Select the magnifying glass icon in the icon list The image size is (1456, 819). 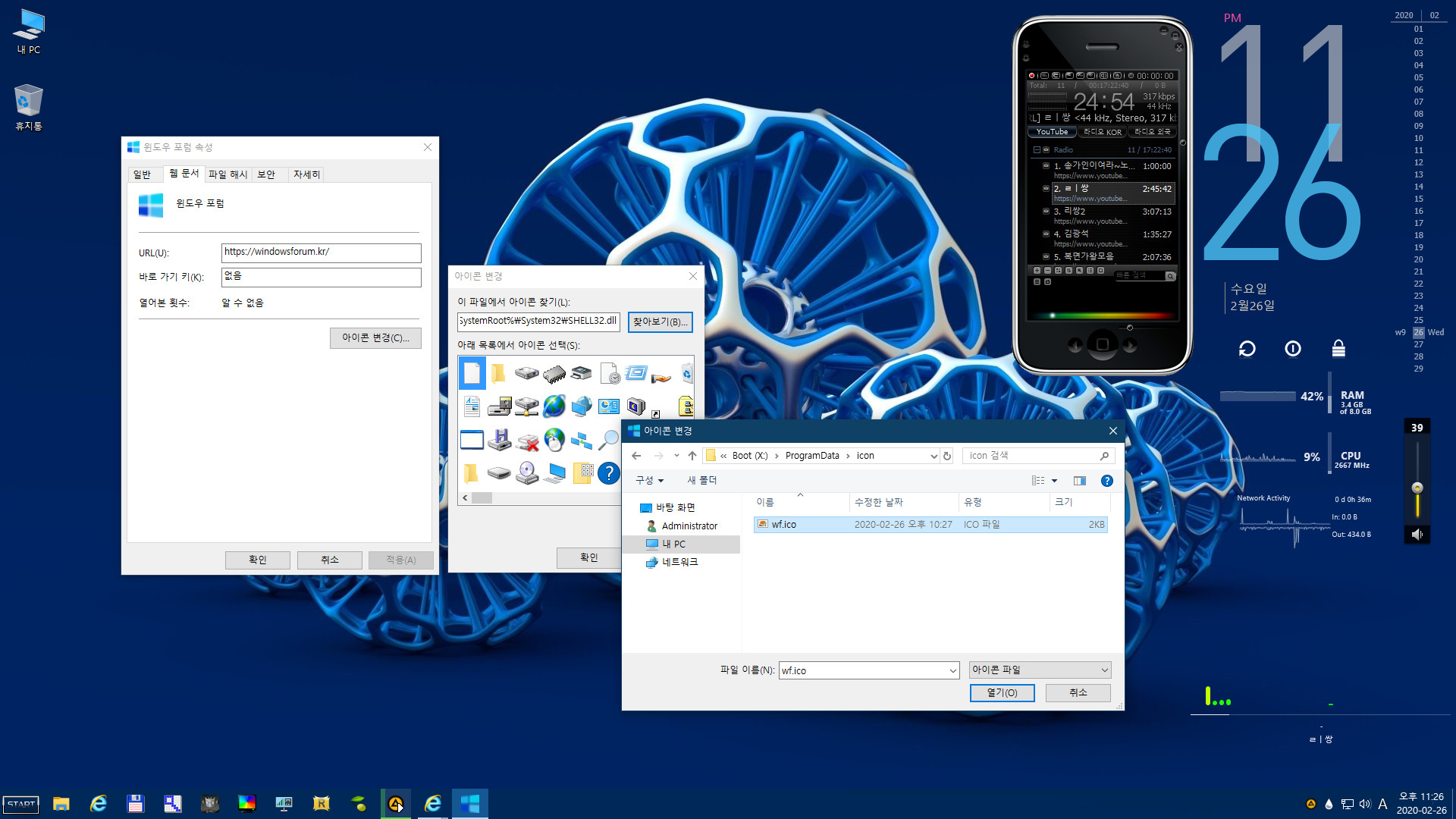coord(608,440)
